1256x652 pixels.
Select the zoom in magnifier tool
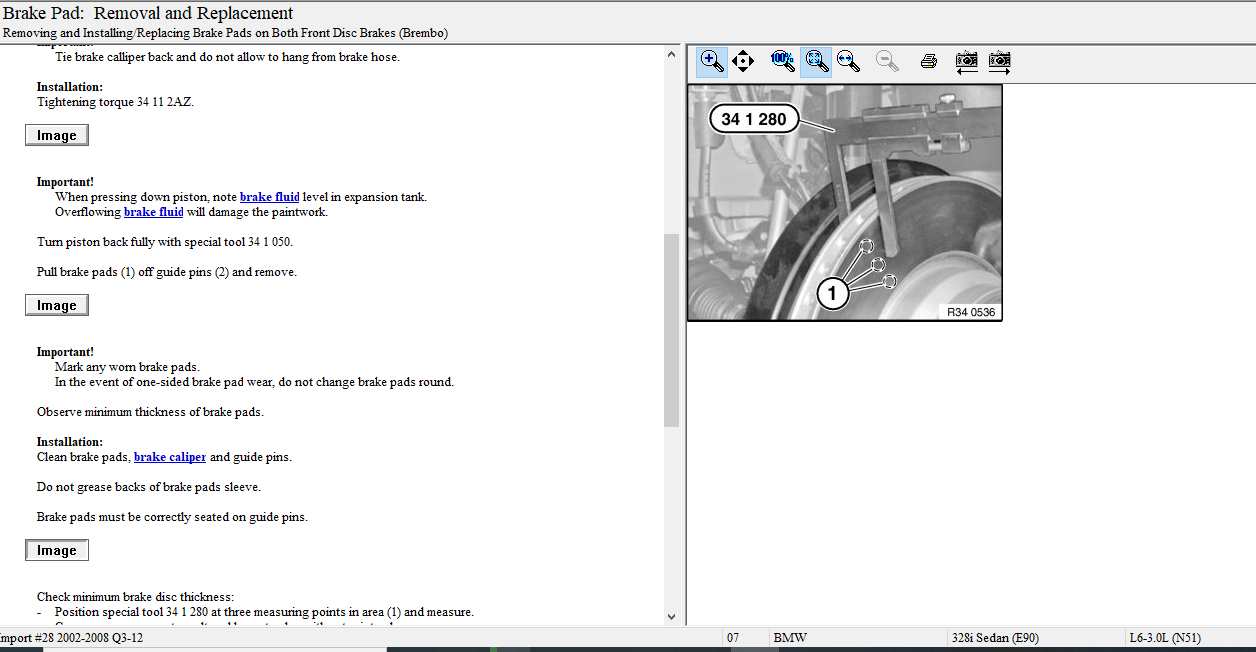click(x=712, y=61)
